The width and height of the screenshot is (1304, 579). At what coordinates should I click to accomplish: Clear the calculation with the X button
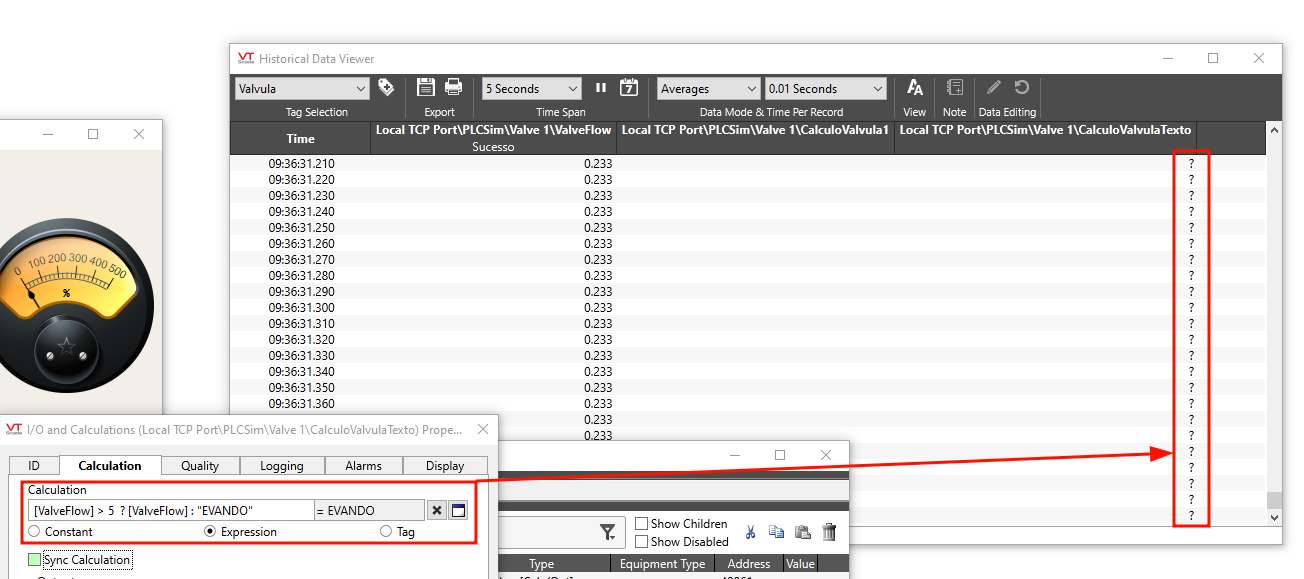[x=437, y=510]
